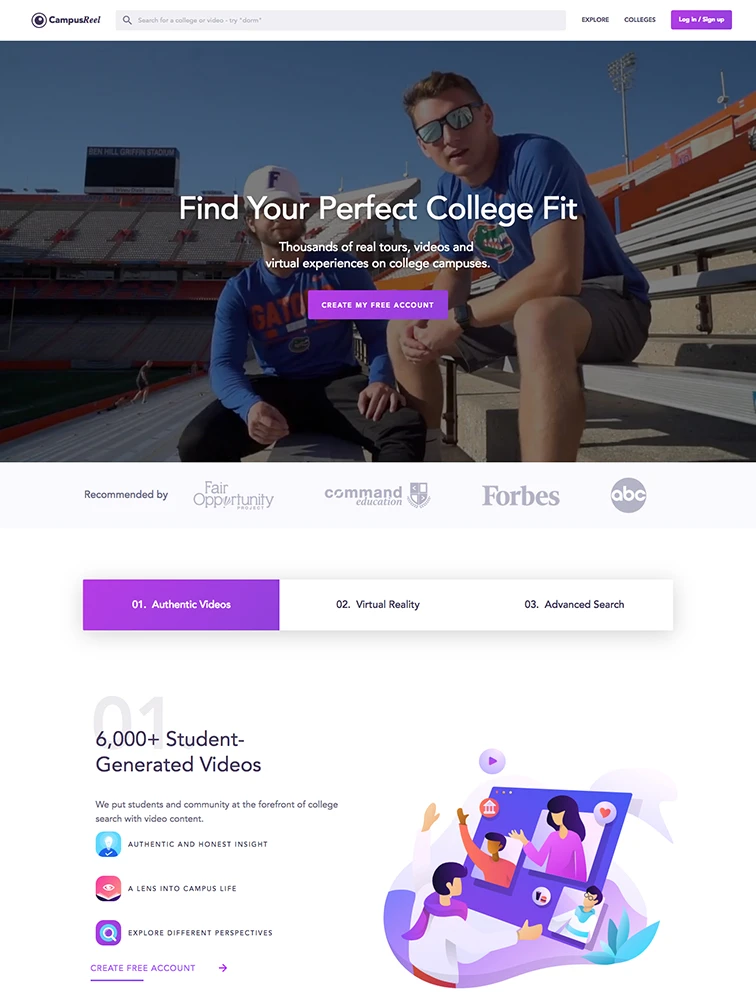This screenshot has height=1000, width=756.
Task: Open the 03. Advanced Search tab
Action: 574,605
